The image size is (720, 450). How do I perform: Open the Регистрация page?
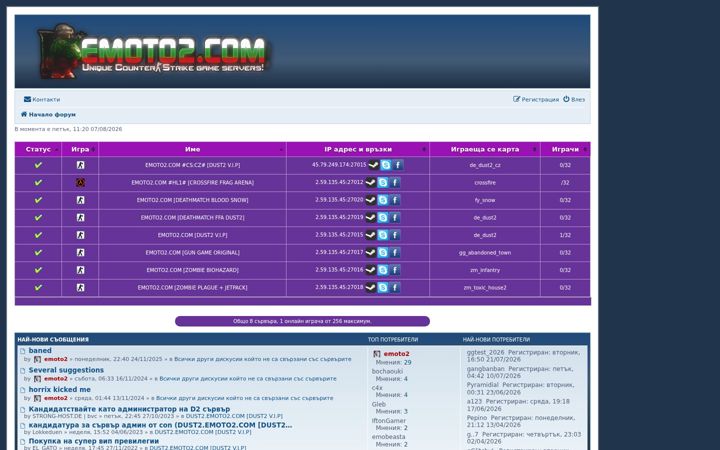tap(536, 99)
